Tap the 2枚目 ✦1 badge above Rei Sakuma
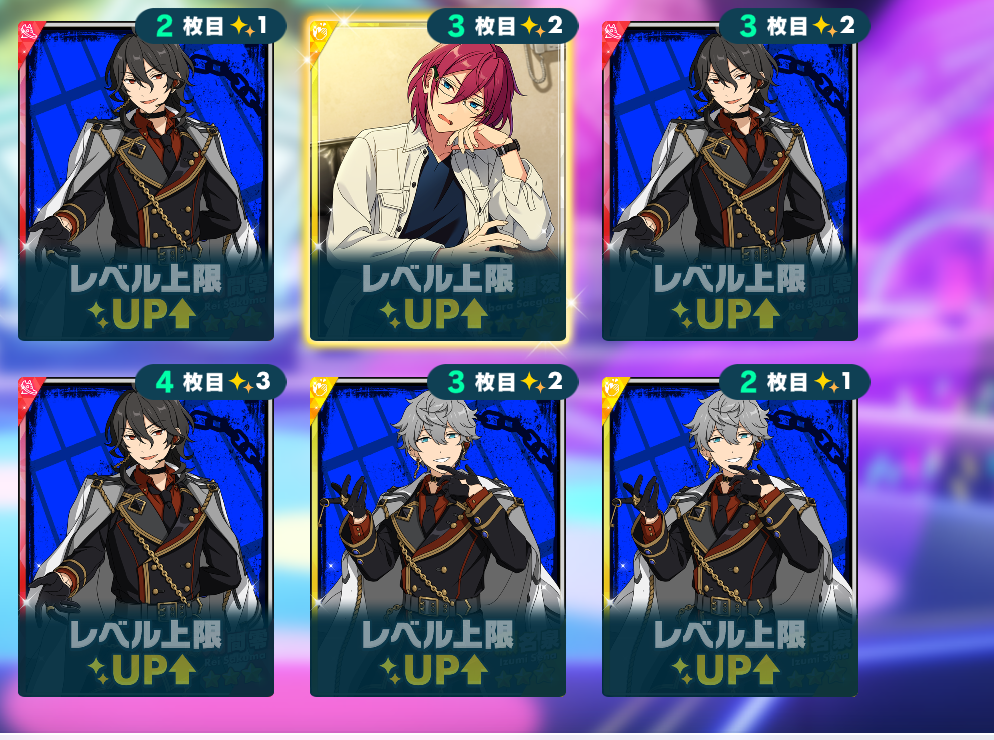Image resolution: width=994 pixels, height=740 pixels. pyautogui.click(x=210, y=26)
